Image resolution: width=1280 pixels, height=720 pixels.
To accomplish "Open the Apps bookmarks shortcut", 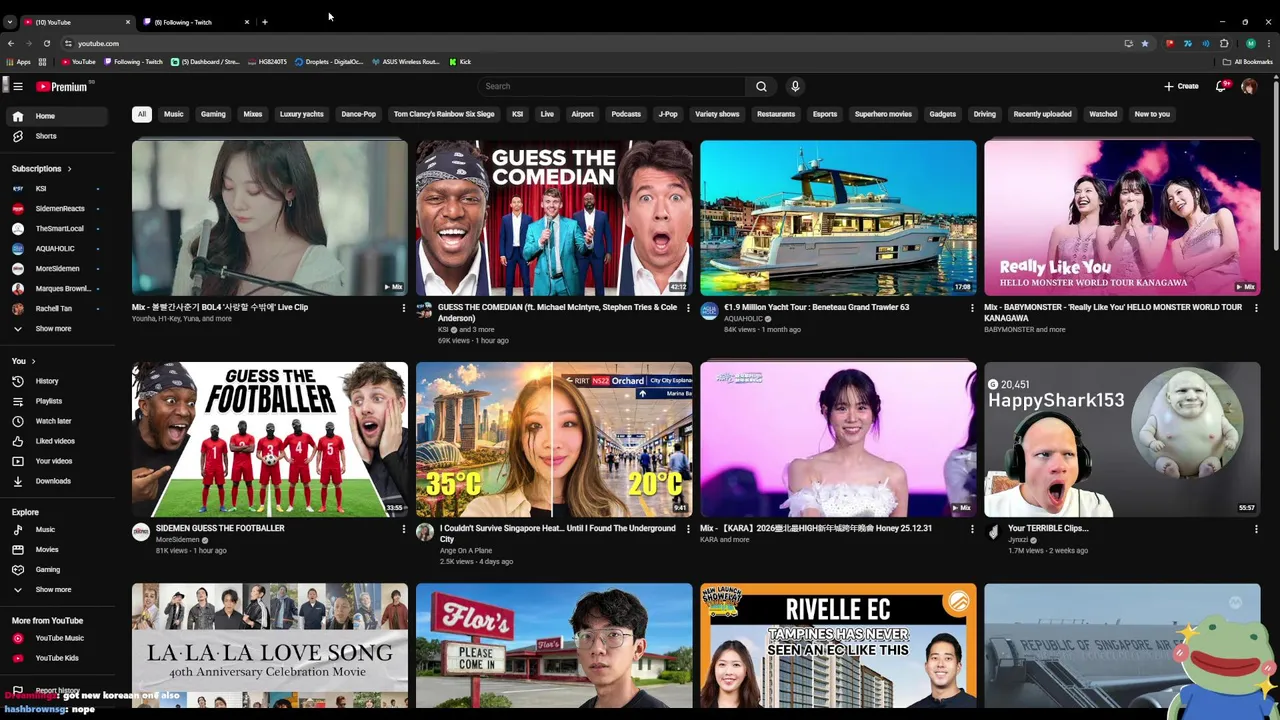I will point(18,62).
